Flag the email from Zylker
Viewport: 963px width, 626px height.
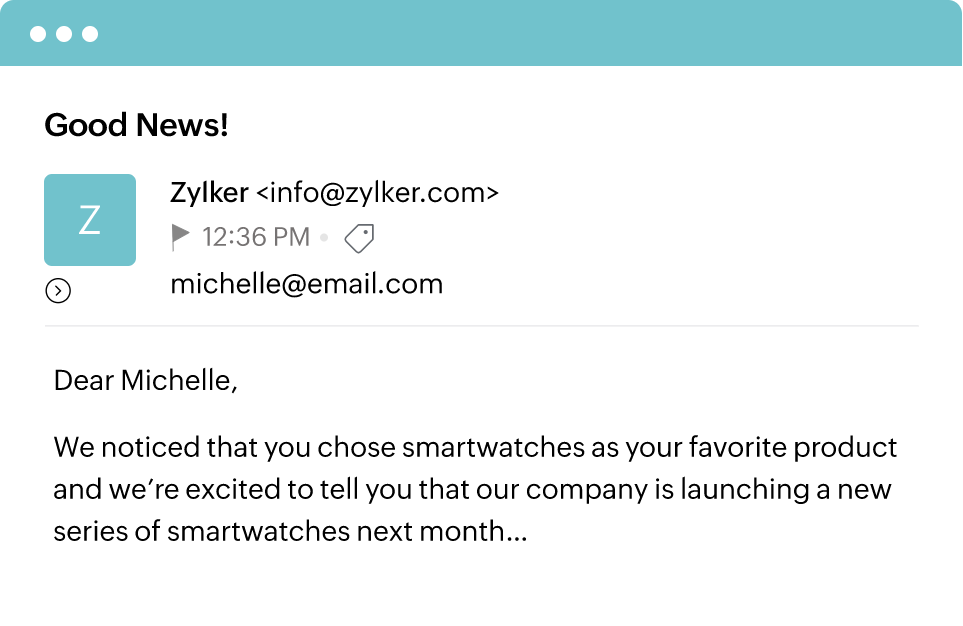tap(180, 237)
